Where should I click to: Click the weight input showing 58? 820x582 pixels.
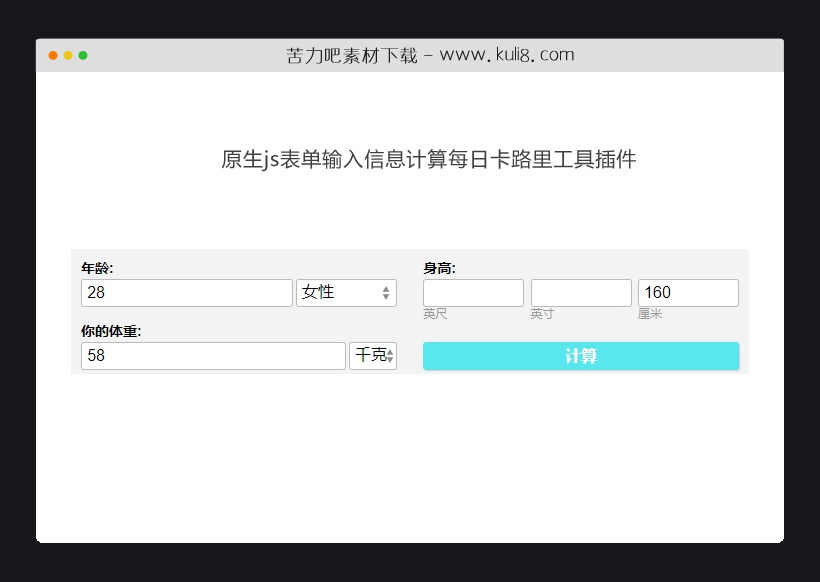coord(210,355)
